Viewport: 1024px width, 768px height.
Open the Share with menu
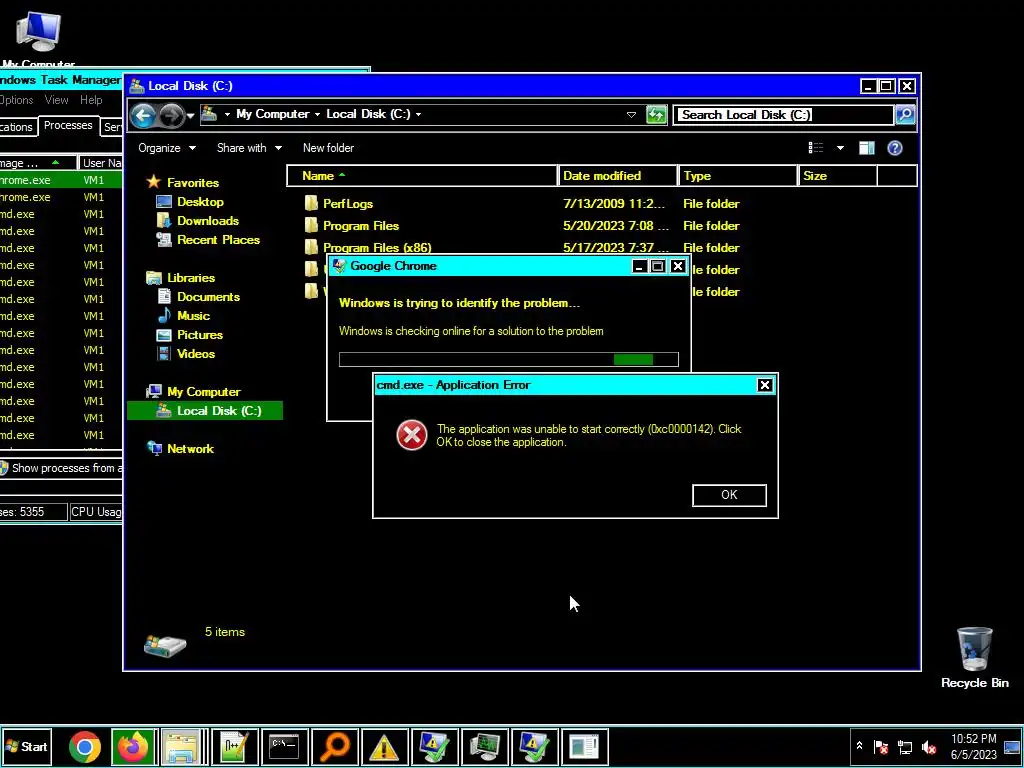pyautogui.click(x=249, y=148)
